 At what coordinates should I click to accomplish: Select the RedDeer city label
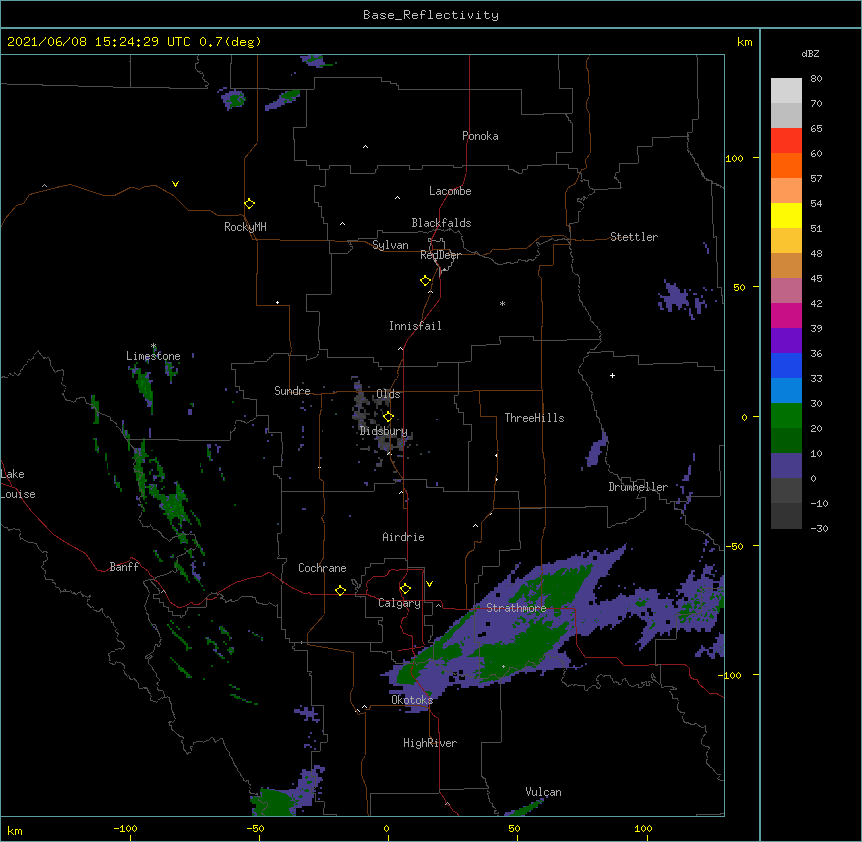coord(440,255)
